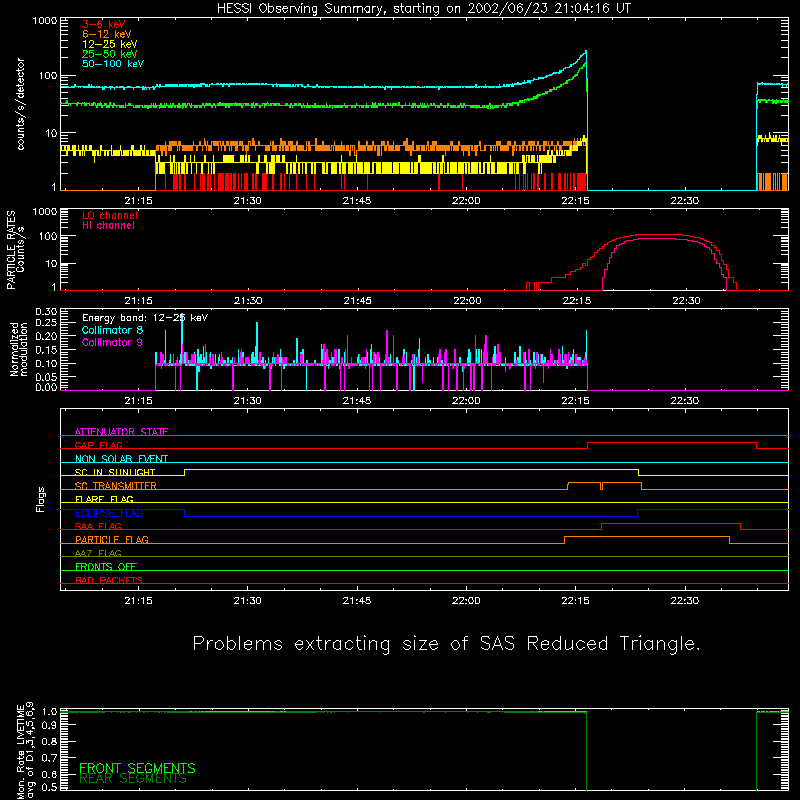800x800 pixels.
Task: Pick the cyan 50-100 keV legend label
Action: 113,64
